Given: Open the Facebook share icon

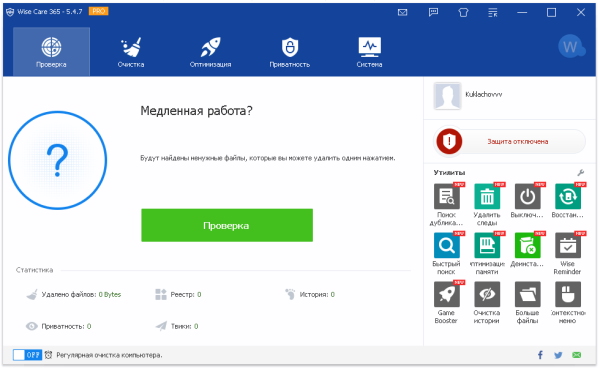Looking at the screenshot, I should (540, 355).
